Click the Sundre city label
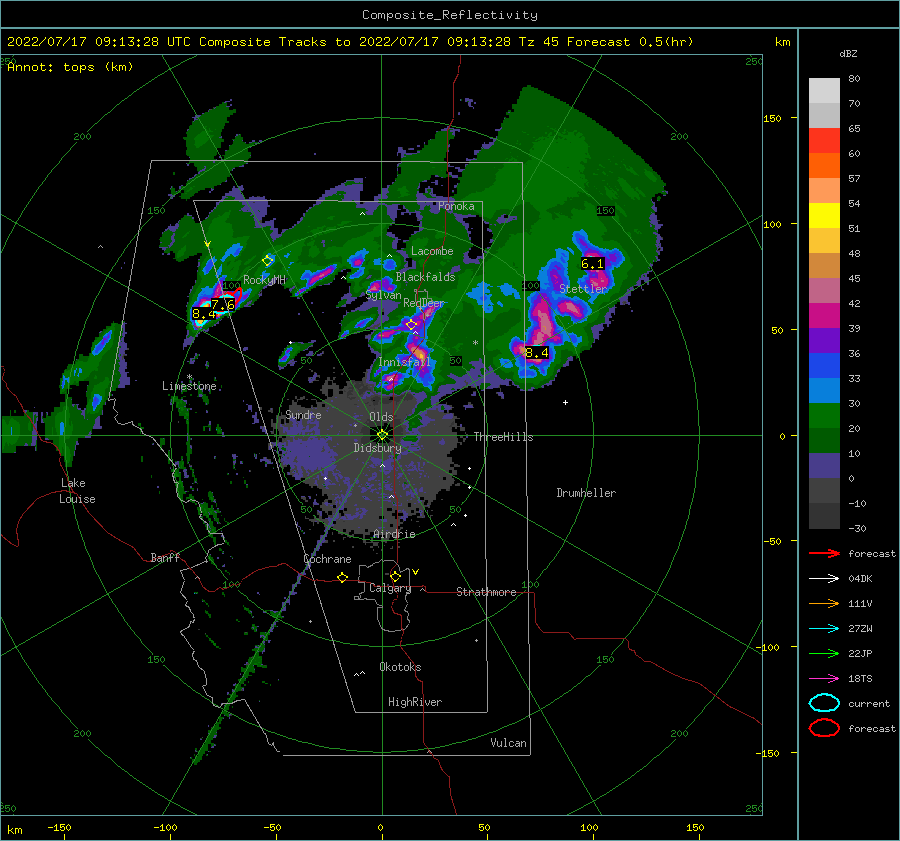This screenshot has height=841, width=900. click(303, 414)
